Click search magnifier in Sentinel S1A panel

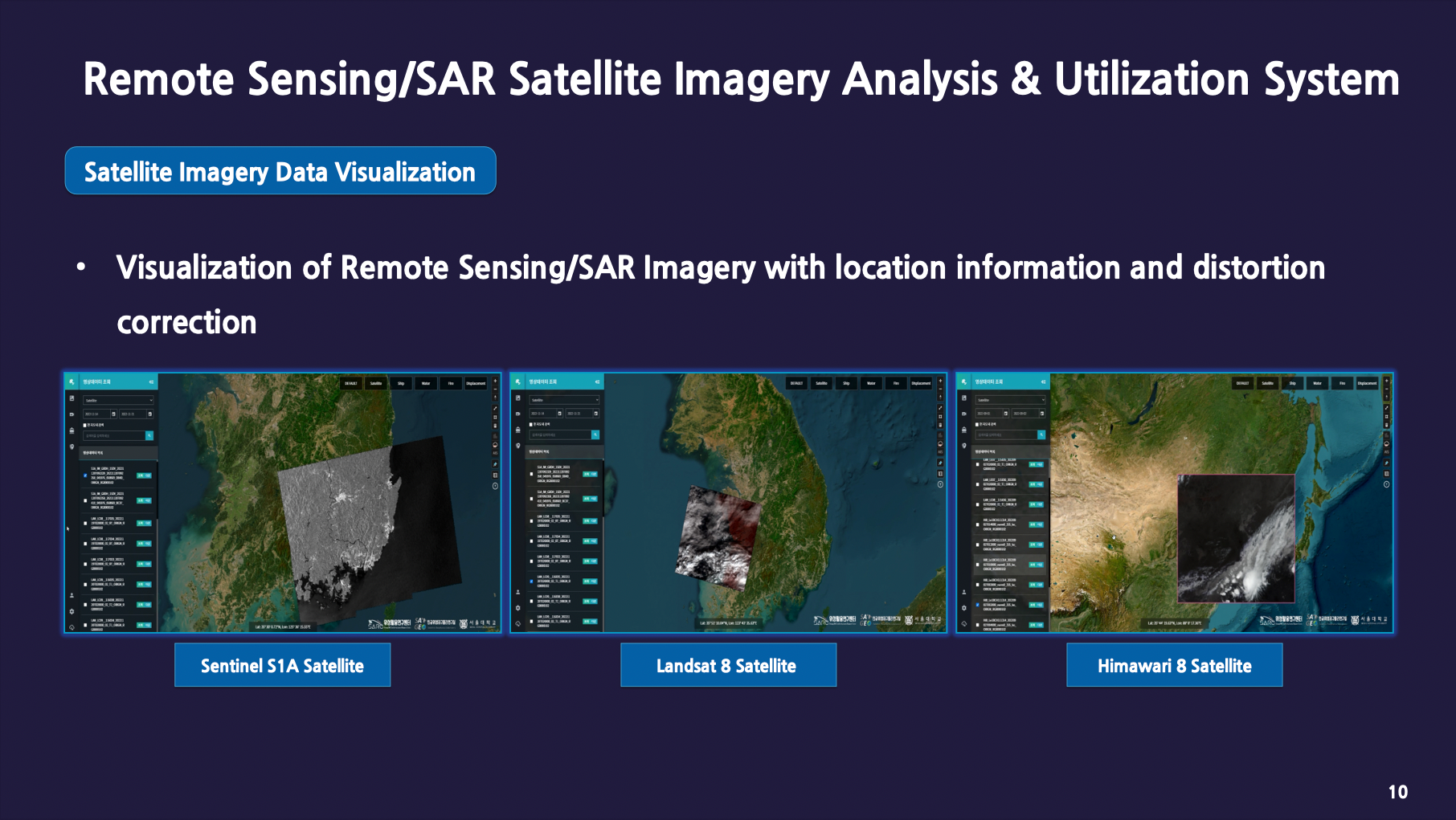[149, 435]
